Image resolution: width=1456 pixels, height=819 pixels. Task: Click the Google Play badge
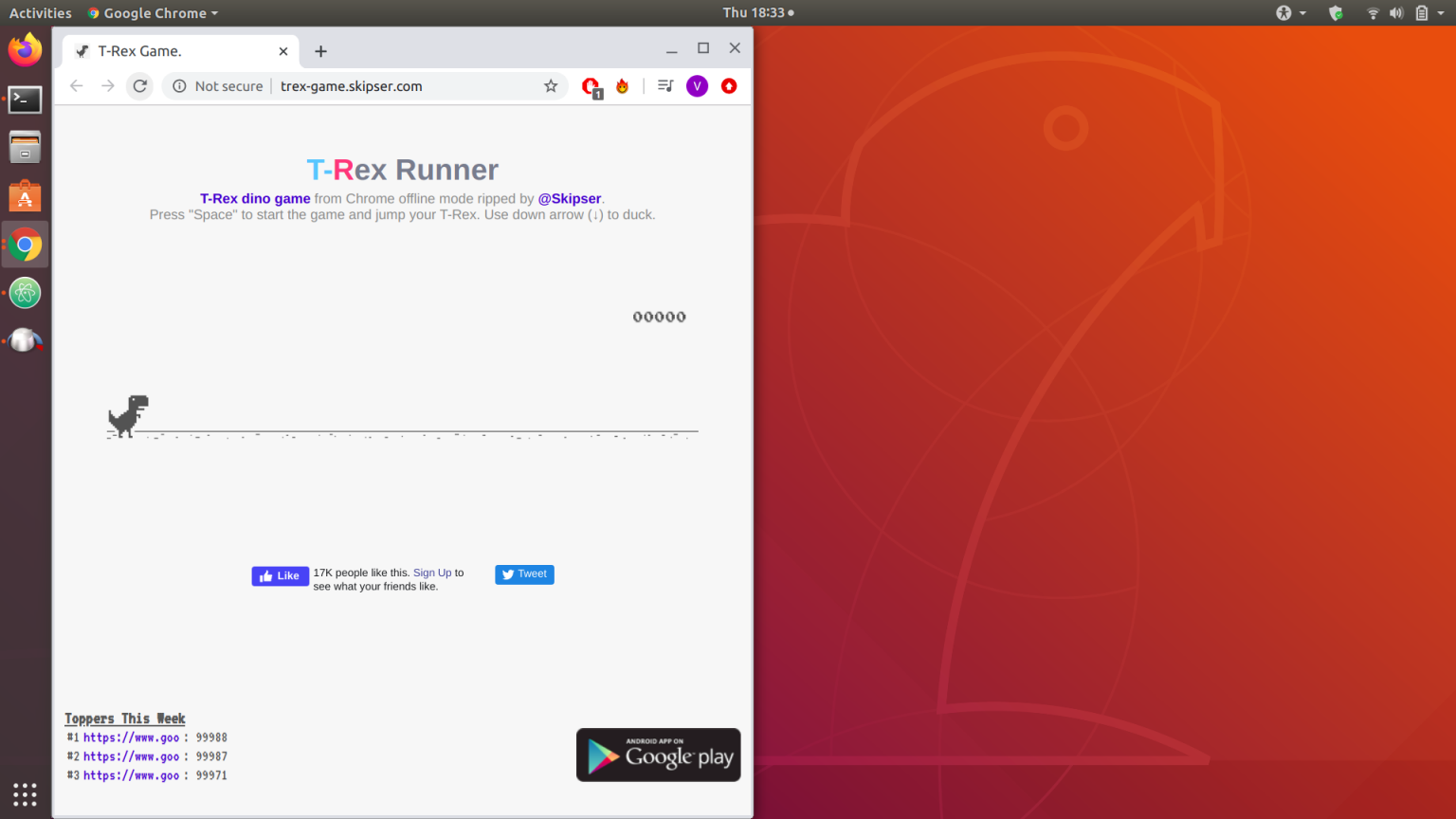(x=658, y=755)
